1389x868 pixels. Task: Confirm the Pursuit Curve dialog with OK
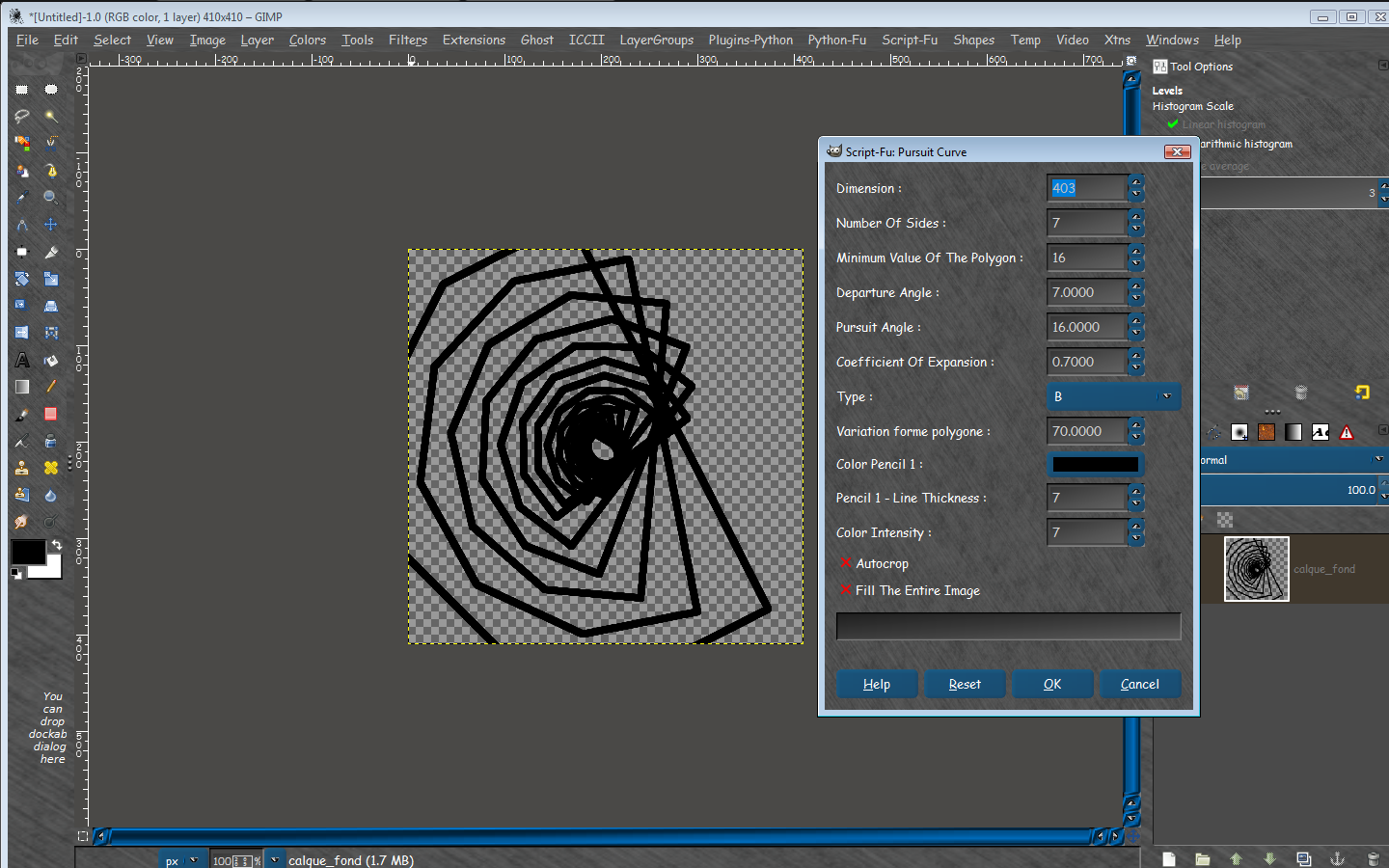click(x=1052, y=684)
